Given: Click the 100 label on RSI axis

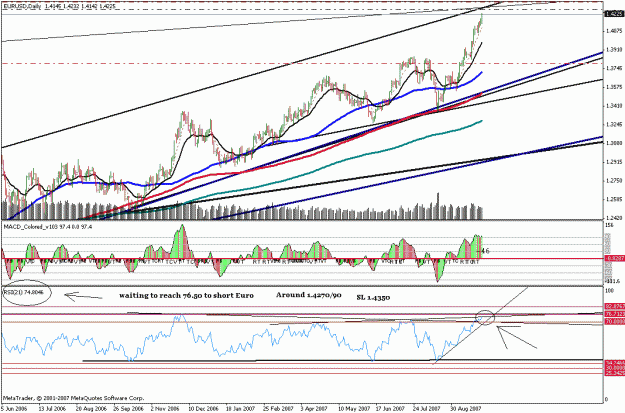Looking at the screenshot, I should pos(609,291).
